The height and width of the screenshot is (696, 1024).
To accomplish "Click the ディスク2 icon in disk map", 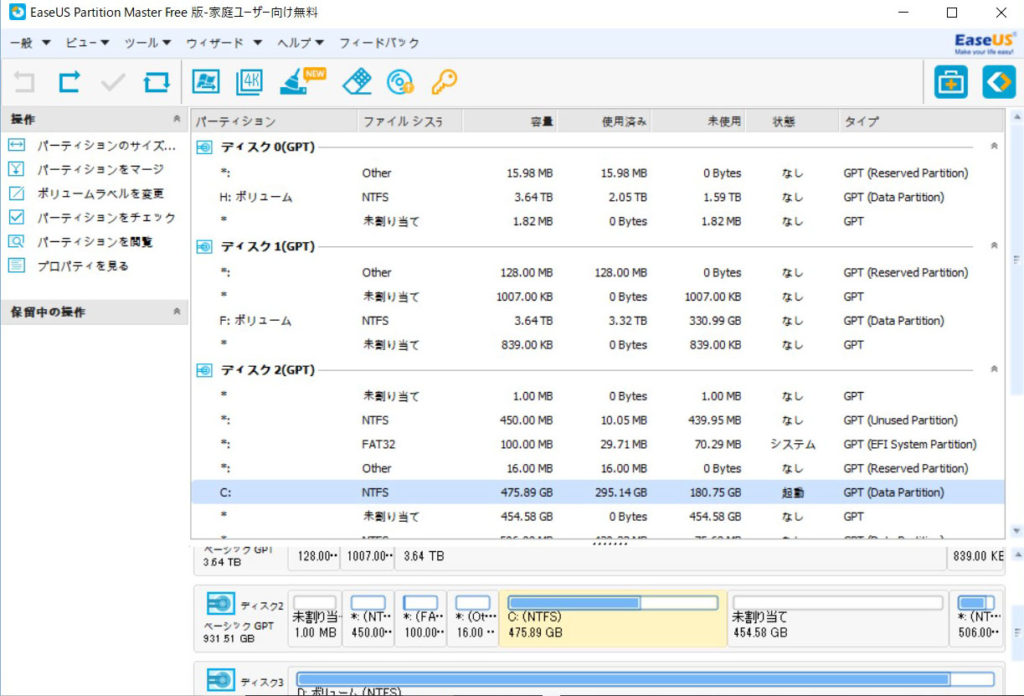I will (221, 603).
